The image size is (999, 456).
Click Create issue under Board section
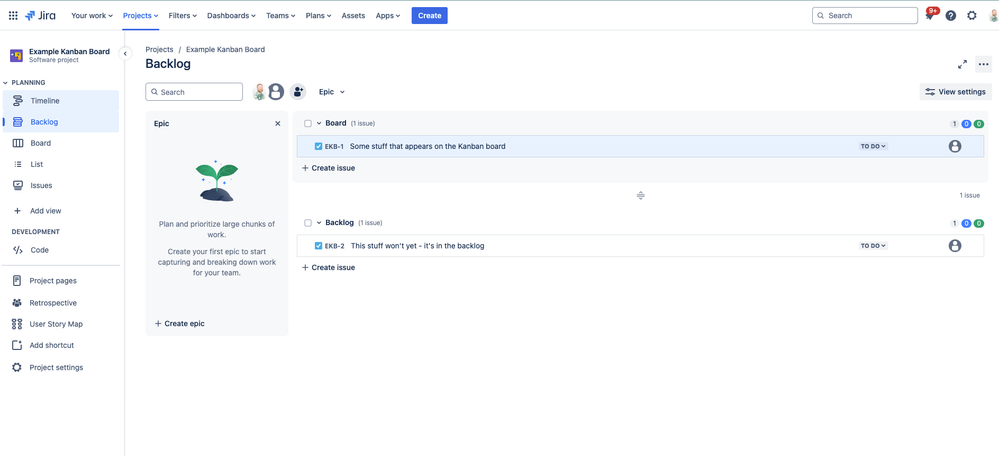coord(328,168)
